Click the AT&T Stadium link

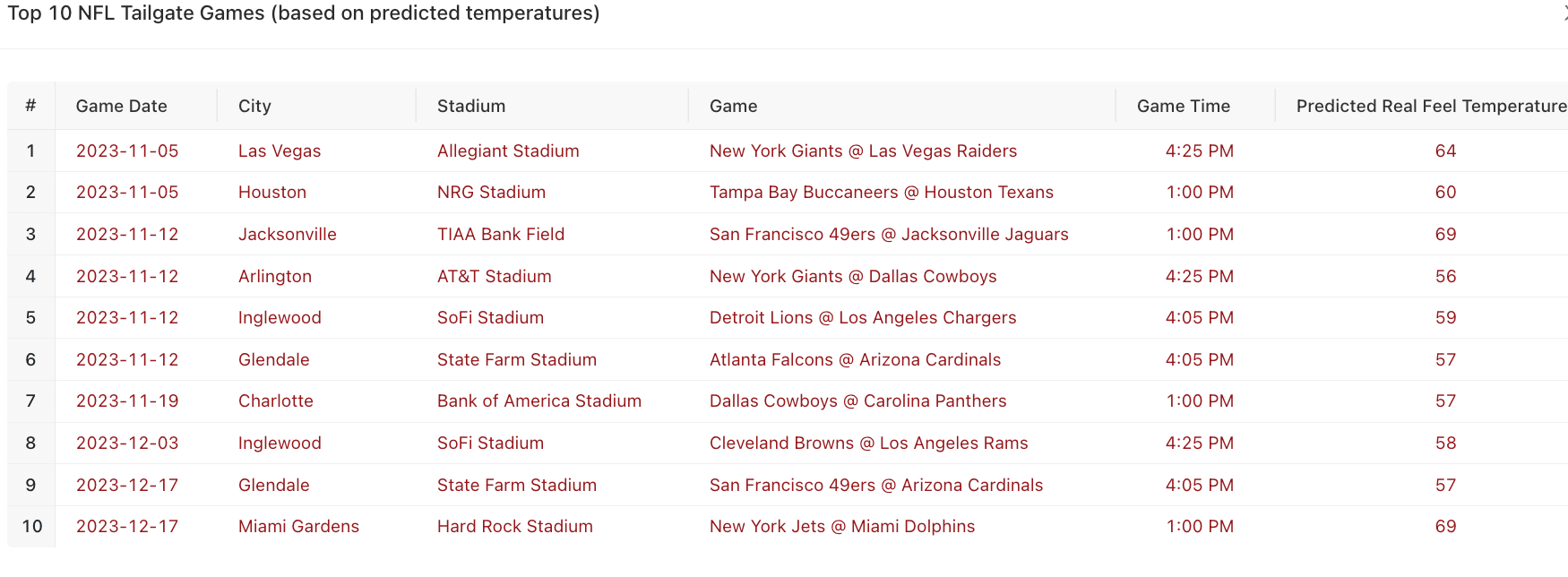click(x=494, y=276)
